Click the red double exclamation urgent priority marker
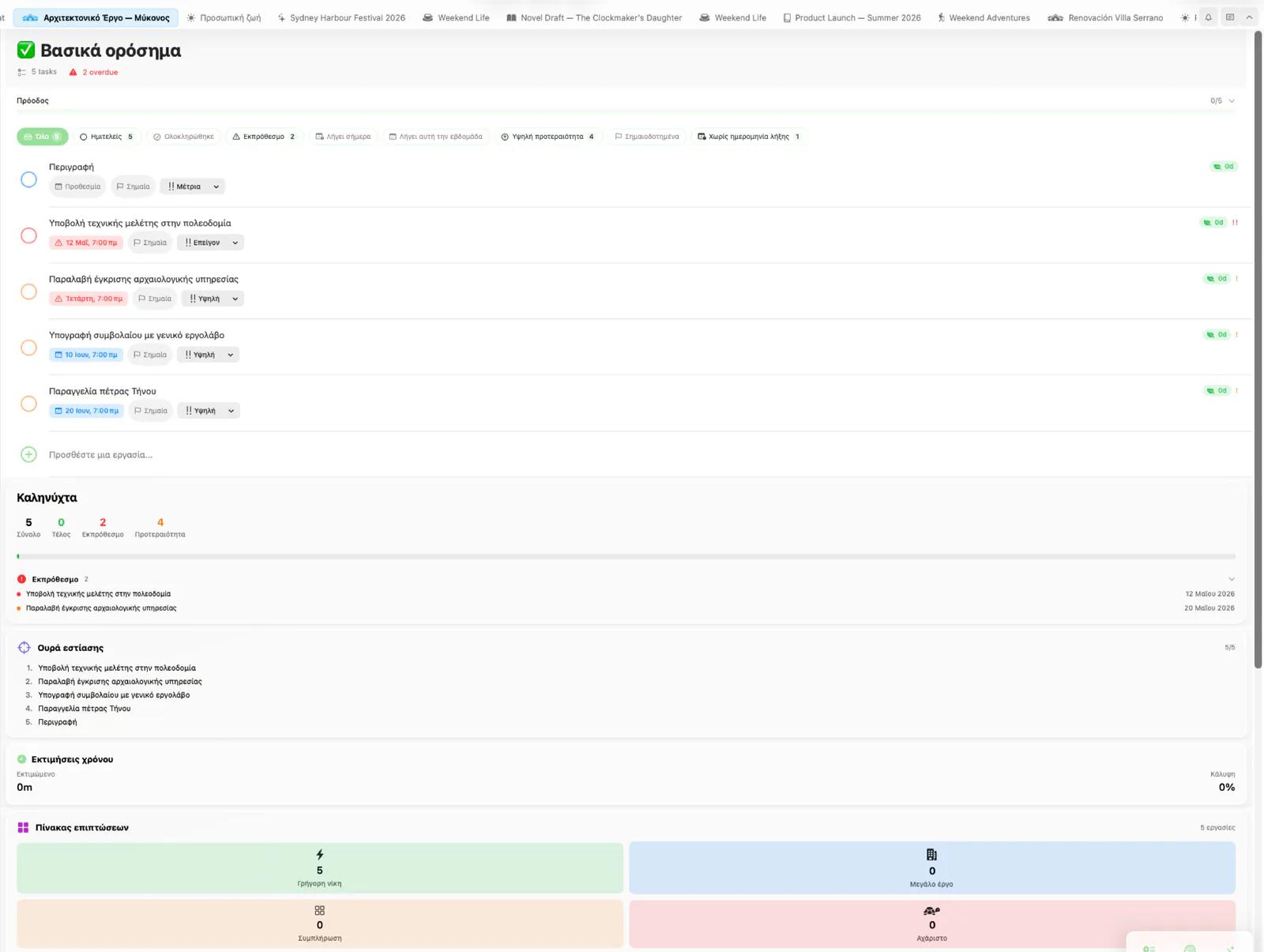The image size is (1264, 952). tap(1235, 223)
